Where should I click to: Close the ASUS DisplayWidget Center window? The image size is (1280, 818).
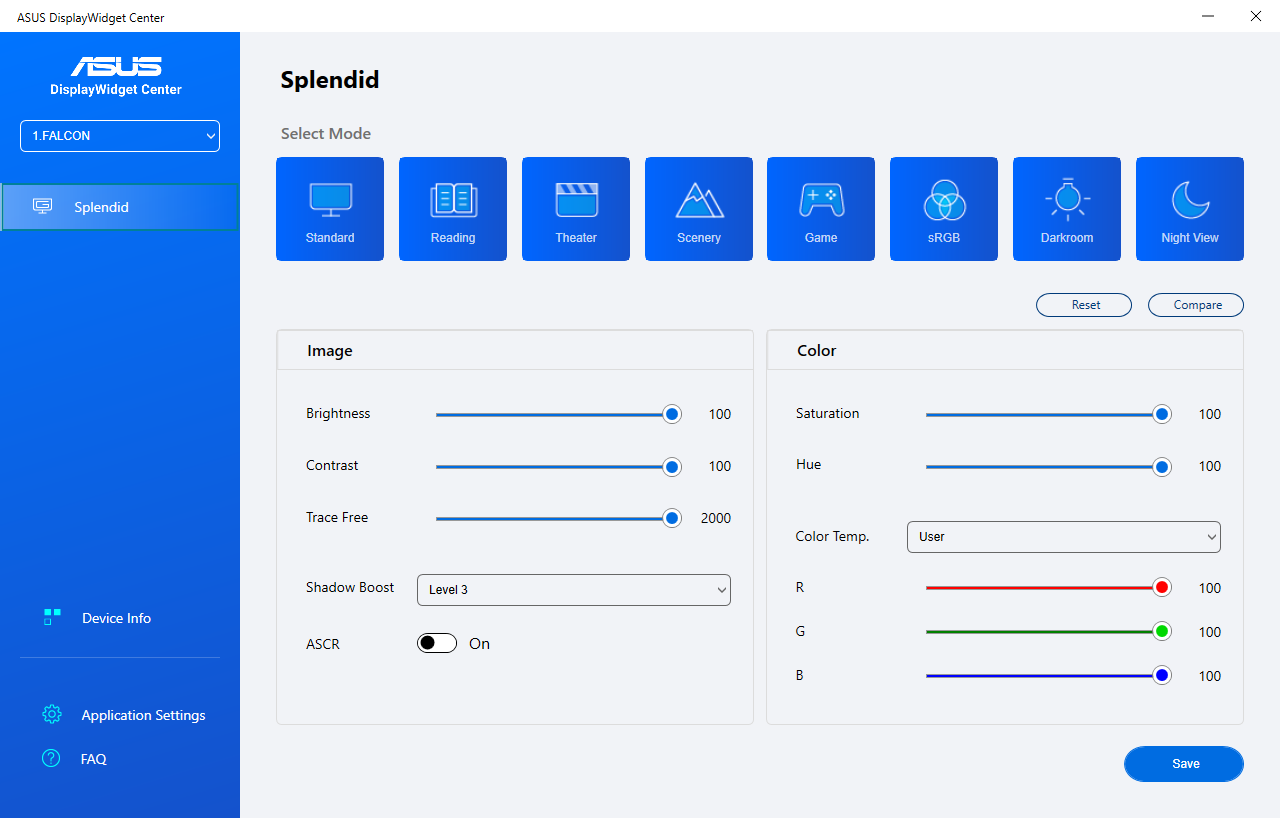1256,16
